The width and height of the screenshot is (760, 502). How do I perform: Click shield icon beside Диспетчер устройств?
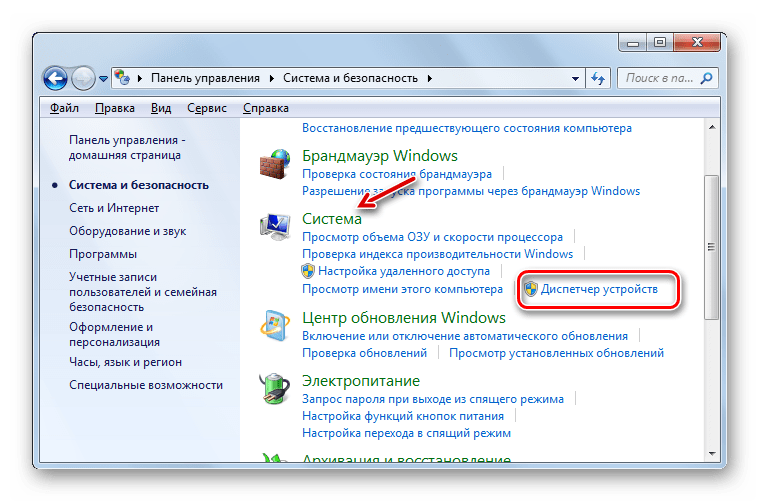(x=531, y=289)
